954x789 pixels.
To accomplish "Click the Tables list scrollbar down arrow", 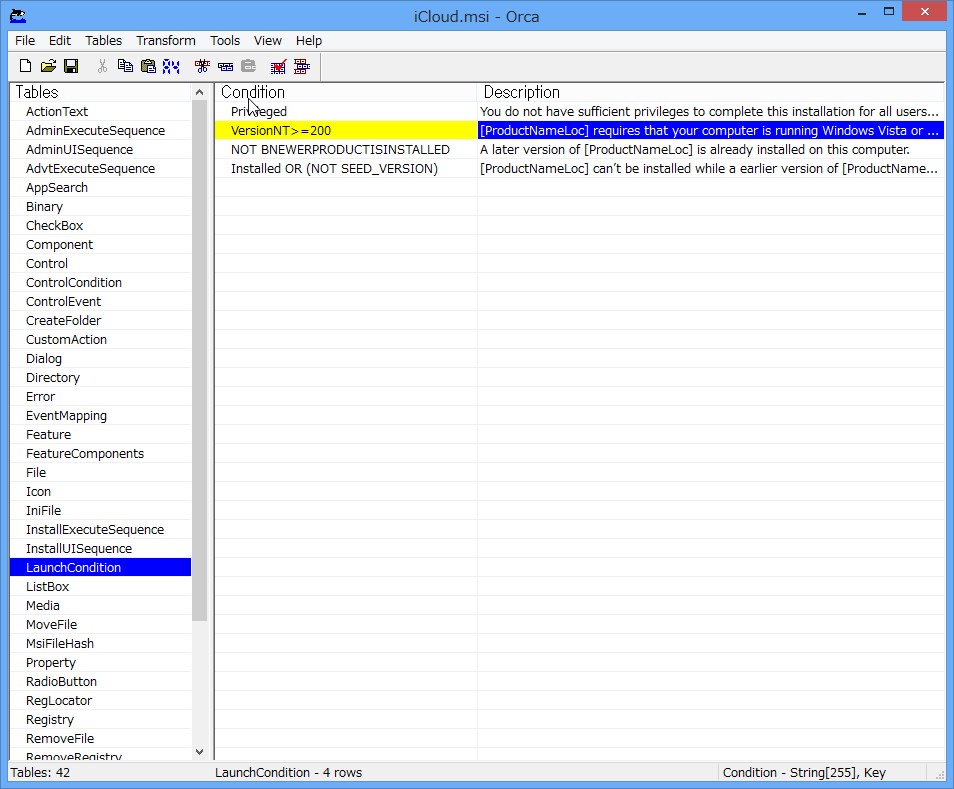I will pos(199,751).
